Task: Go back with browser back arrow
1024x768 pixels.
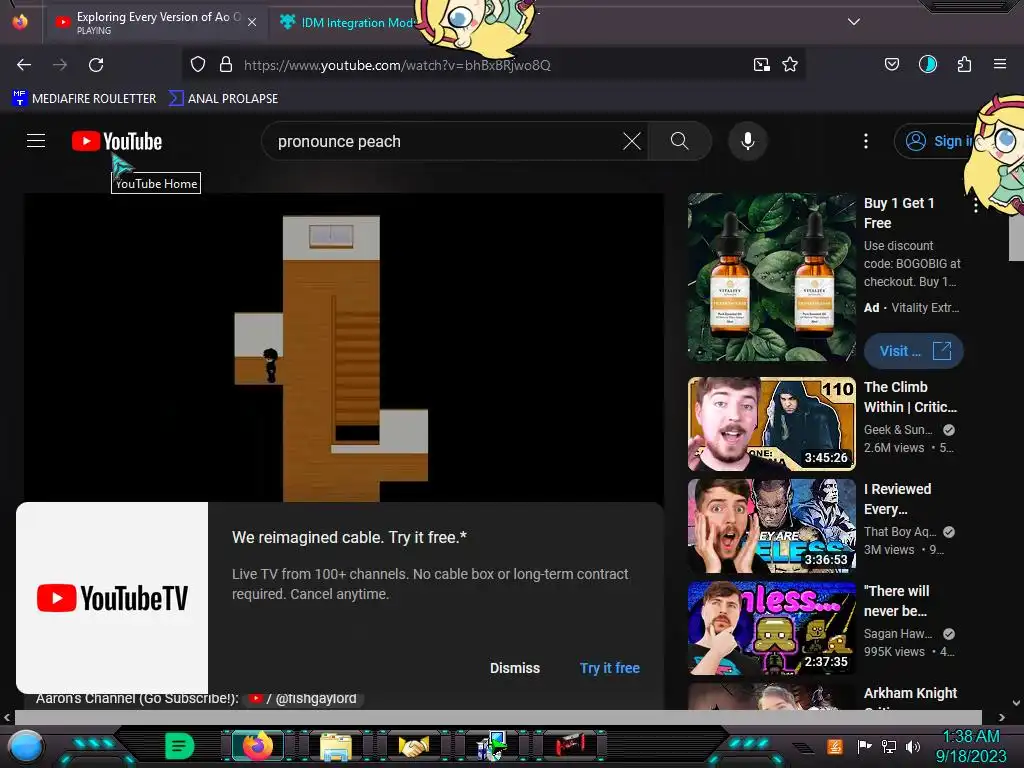Action: (x=24, y=65)
